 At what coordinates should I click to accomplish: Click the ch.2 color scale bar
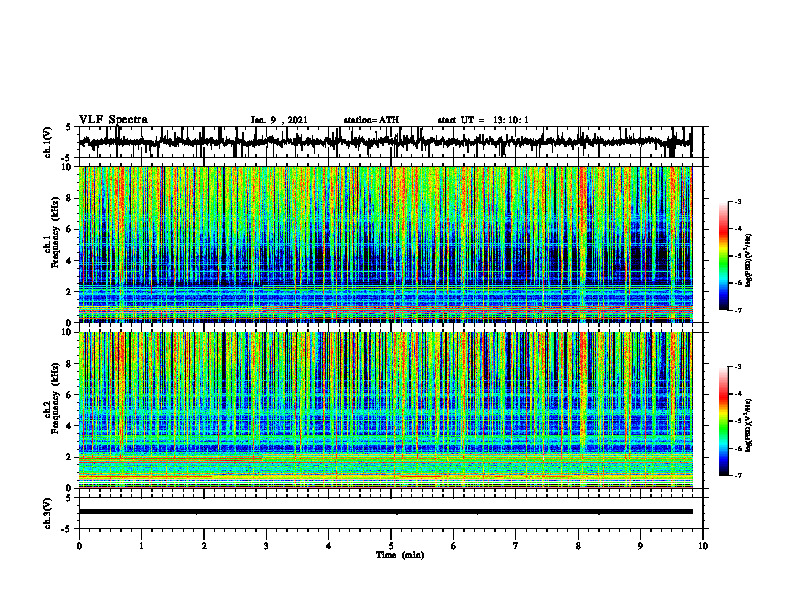click(724, 421)
